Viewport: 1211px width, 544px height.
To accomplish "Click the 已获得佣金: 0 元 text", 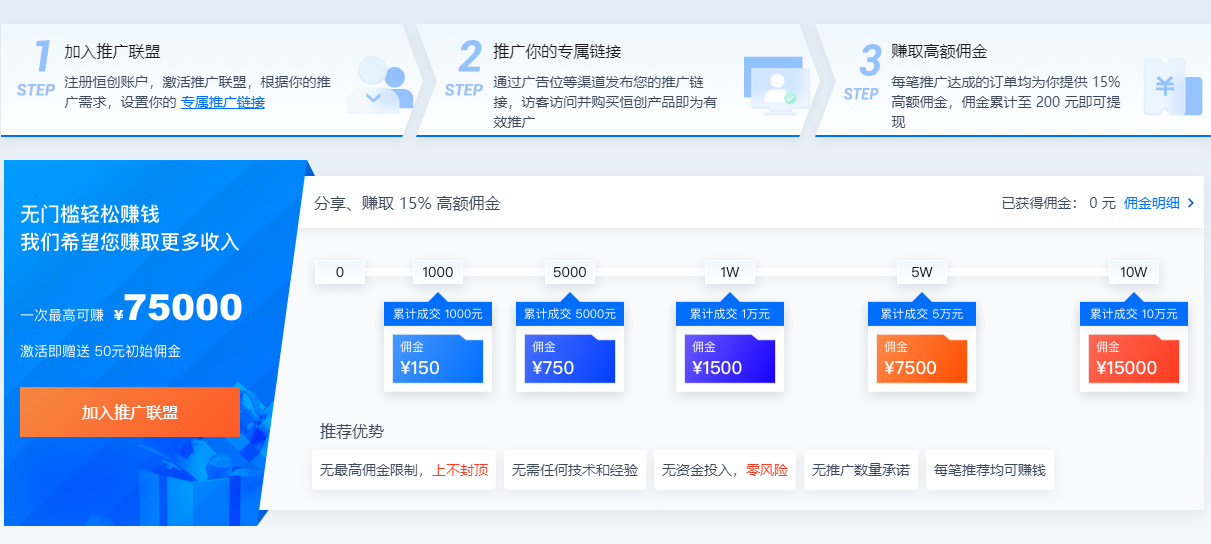I will [1059, 203].
